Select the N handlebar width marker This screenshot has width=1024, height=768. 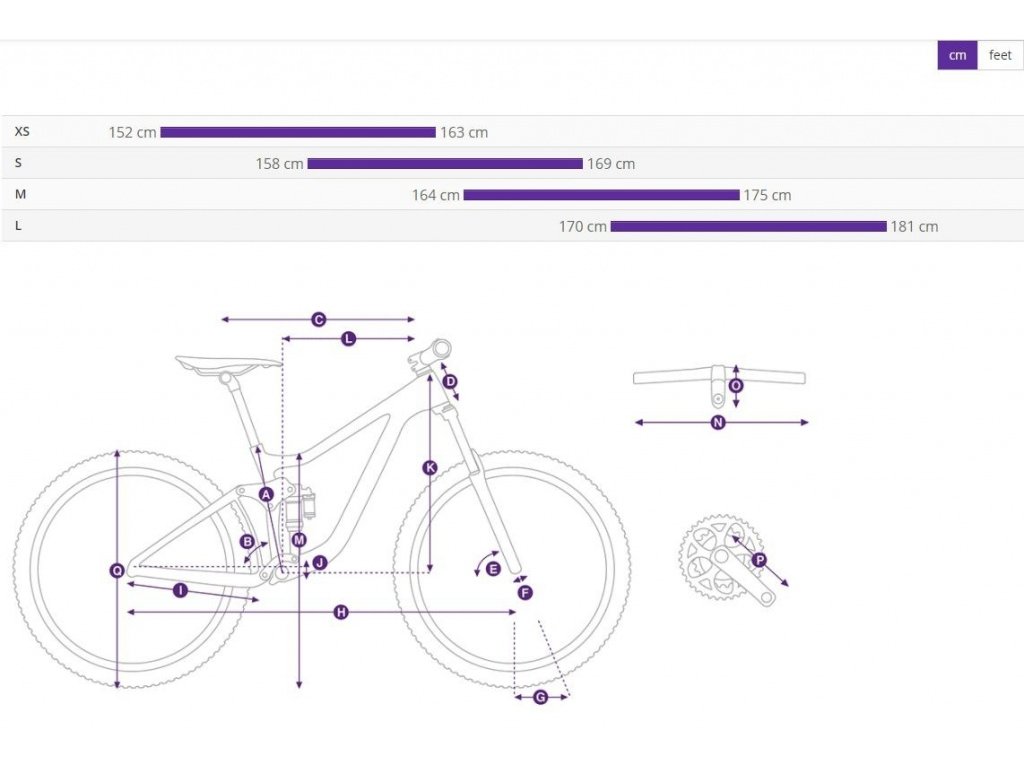pyautogui.click(x=717, y=423)
